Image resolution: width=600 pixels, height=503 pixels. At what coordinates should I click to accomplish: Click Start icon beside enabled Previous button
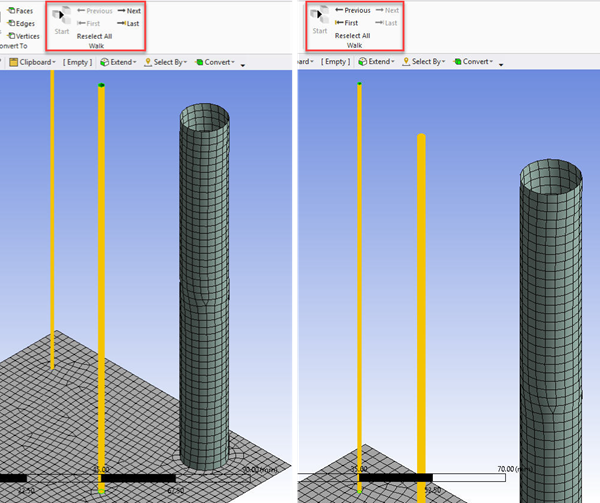(320, 20)
